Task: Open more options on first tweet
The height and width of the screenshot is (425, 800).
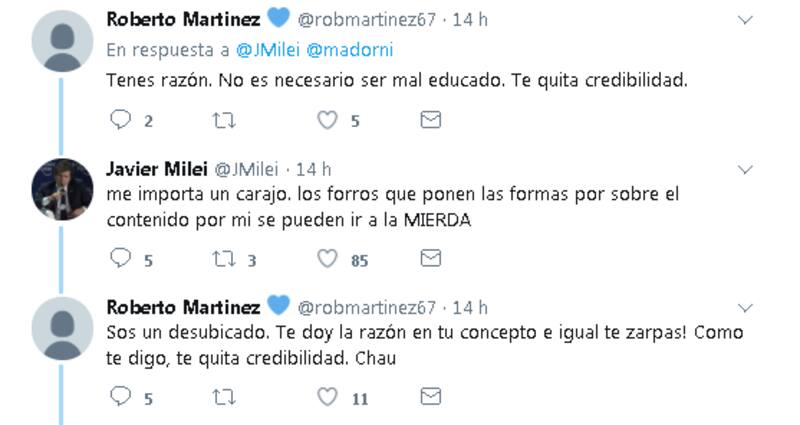Action: pos(745,19)
